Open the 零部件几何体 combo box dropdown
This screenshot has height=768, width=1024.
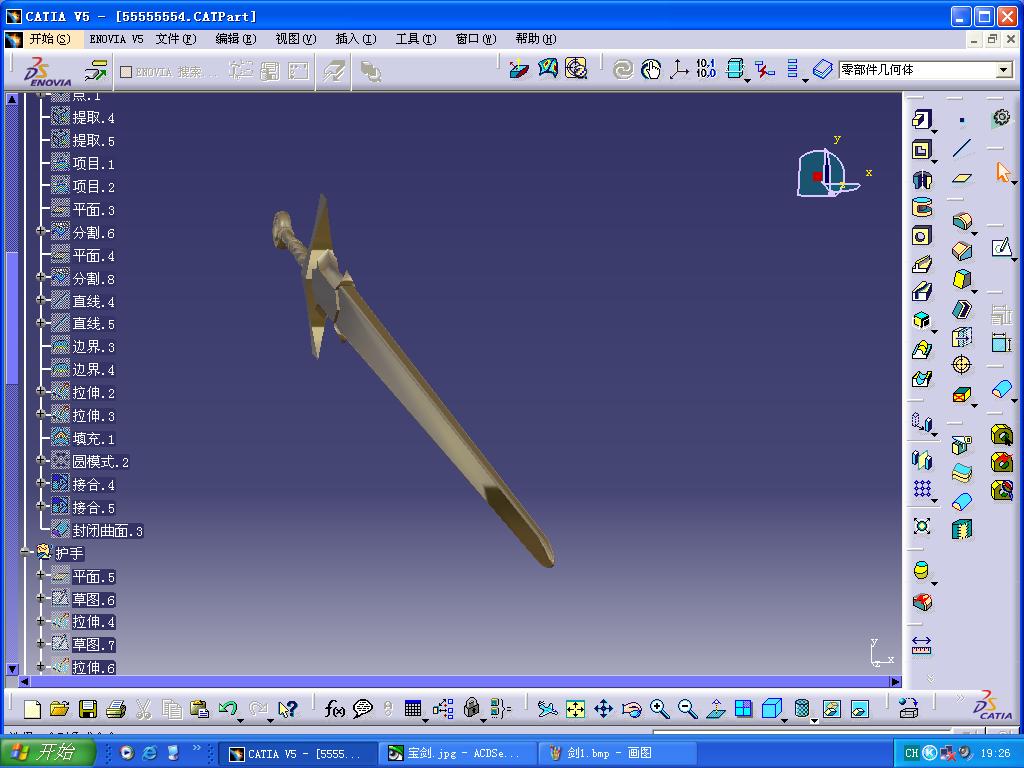pyautogui.click(x=1004, y=70)
